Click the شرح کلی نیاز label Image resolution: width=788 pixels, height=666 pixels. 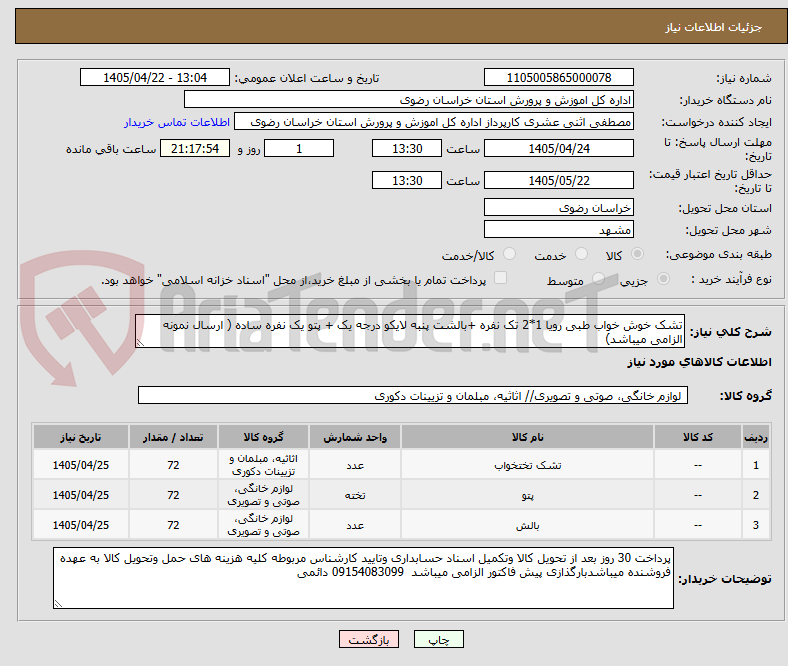click(x=731, y=332)
